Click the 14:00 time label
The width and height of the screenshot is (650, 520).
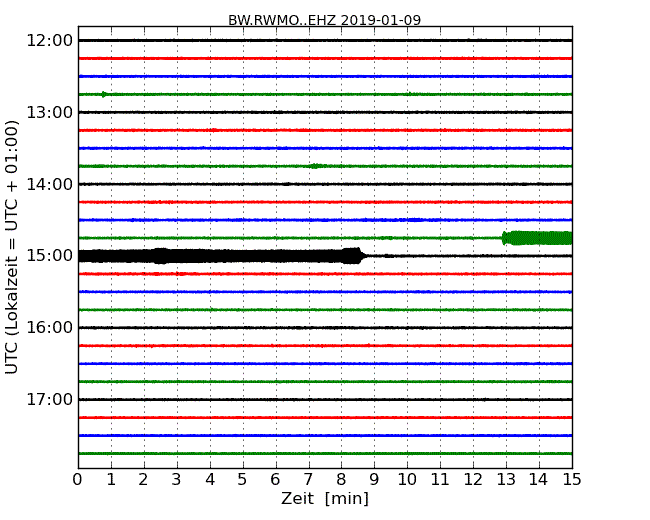(x=50, y=184)
